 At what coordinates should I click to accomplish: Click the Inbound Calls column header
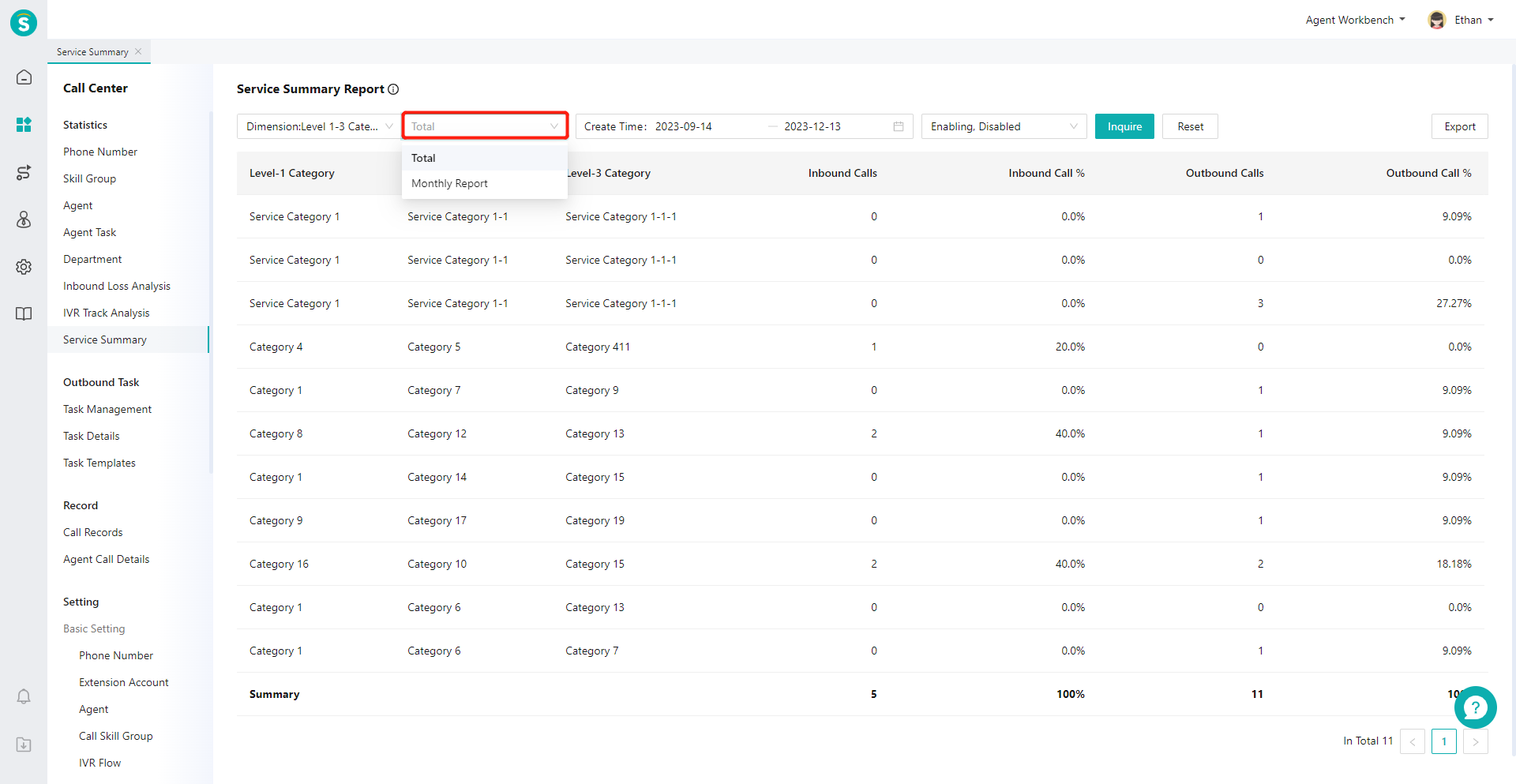click(x=842, y=173)
